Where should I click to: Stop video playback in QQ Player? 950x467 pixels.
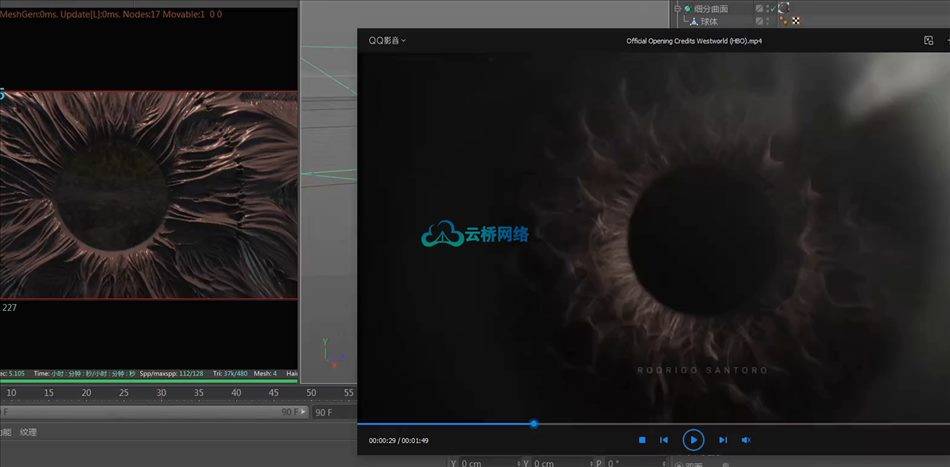(642, 440)
